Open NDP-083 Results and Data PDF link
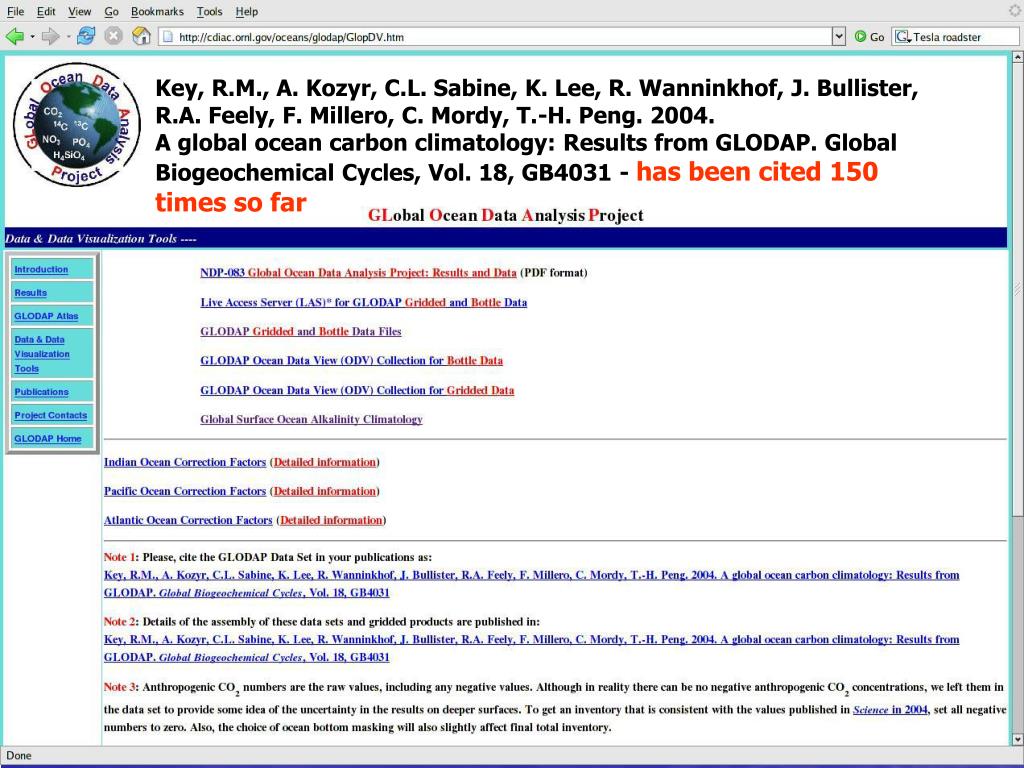 point(358,272)
